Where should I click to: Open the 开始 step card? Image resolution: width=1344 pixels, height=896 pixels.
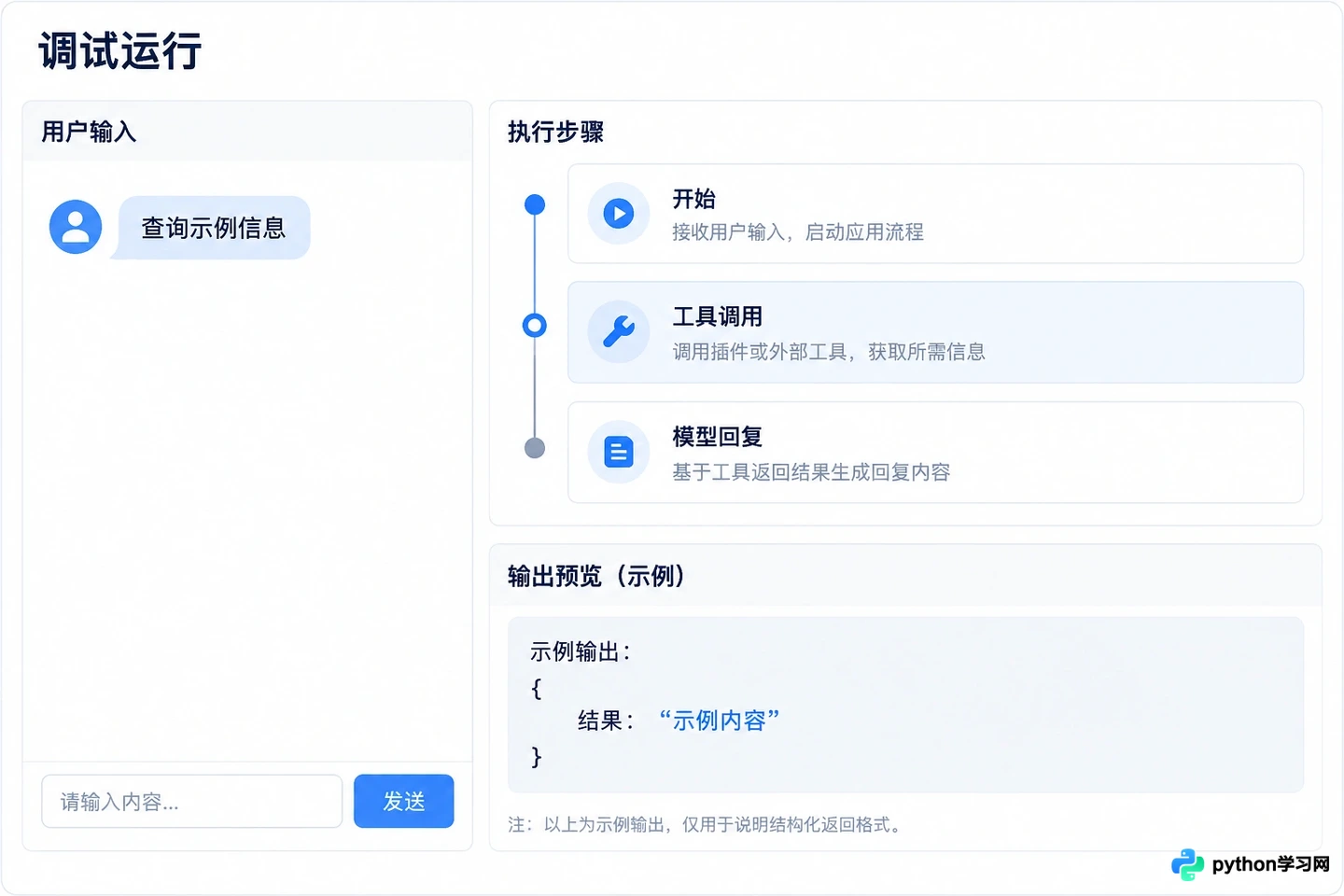[935, 214]
